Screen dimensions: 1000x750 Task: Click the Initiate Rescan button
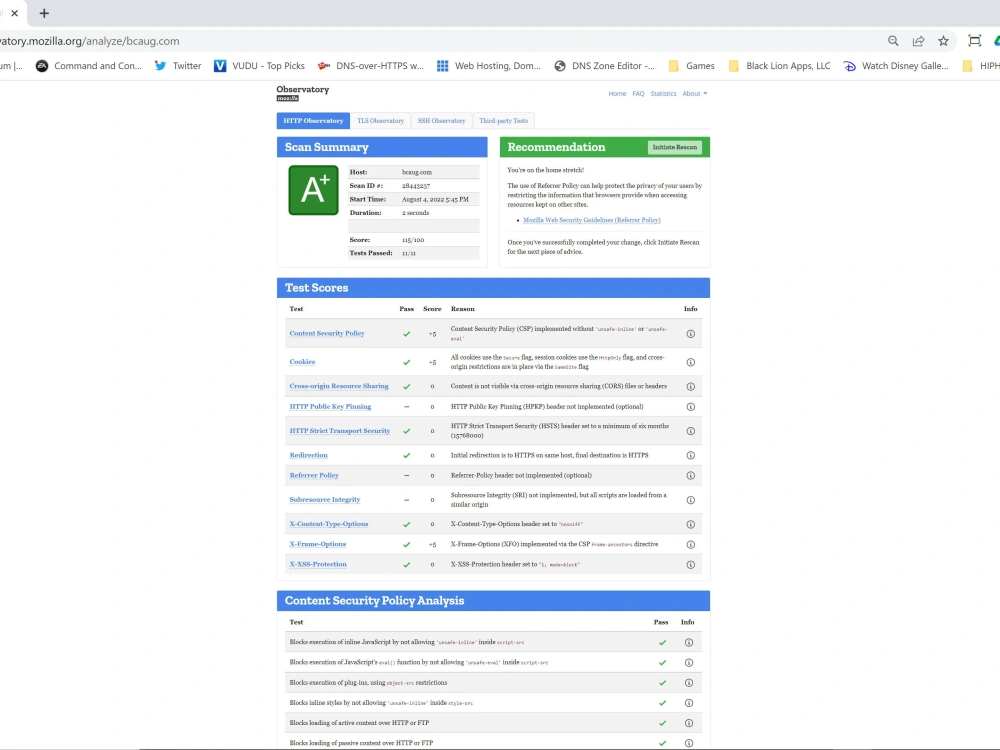tap(675, 147)
